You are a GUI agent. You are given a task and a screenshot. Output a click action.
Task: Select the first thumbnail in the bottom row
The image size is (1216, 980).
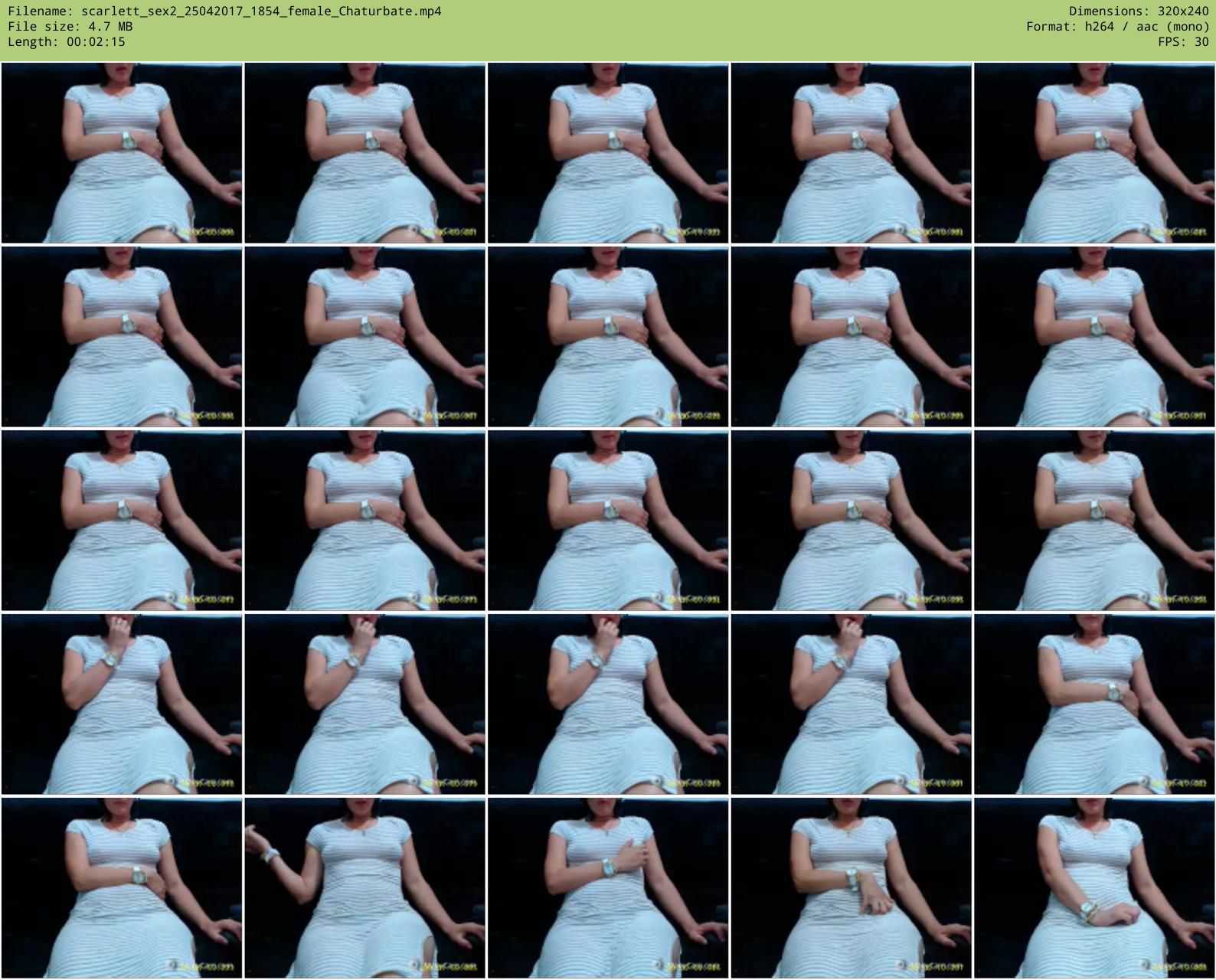coord(122,888)
